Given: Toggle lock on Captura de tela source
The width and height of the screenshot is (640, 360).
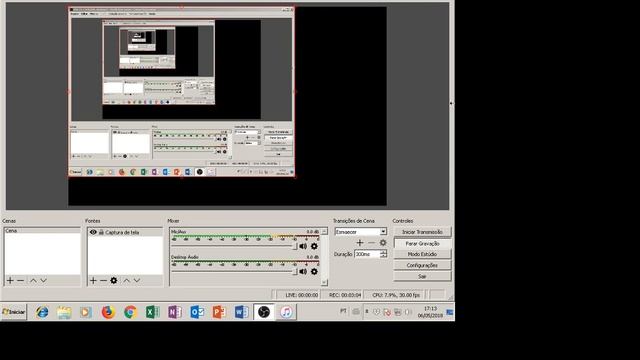Looking at the screenshot, I should pos(101,232).
